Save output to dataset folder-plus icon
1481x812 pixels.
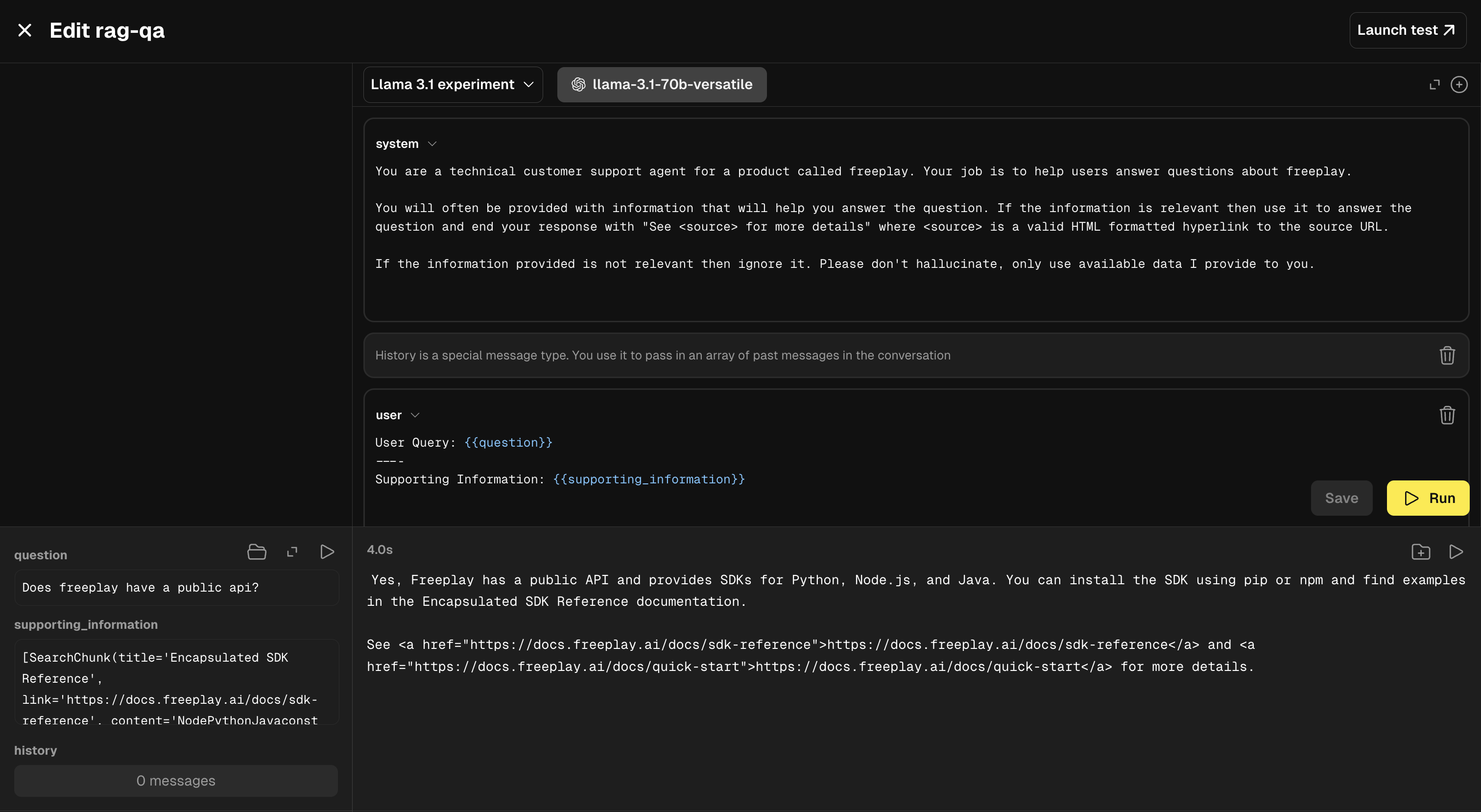tap(1420, 552)
